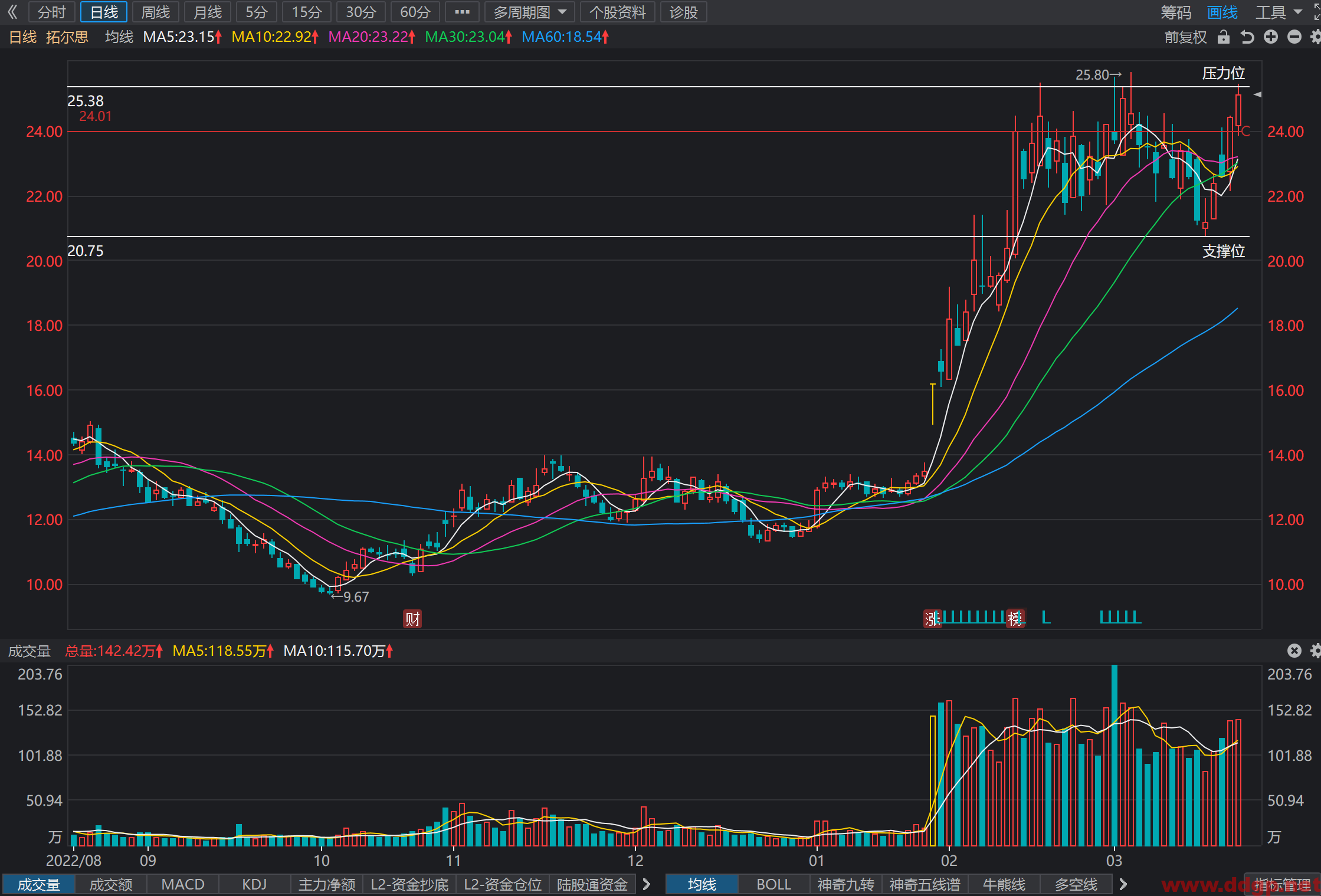Click the 9.67 low price annotation
The width and height of the screenshot is (1321, 896).
tap(350, 597)
